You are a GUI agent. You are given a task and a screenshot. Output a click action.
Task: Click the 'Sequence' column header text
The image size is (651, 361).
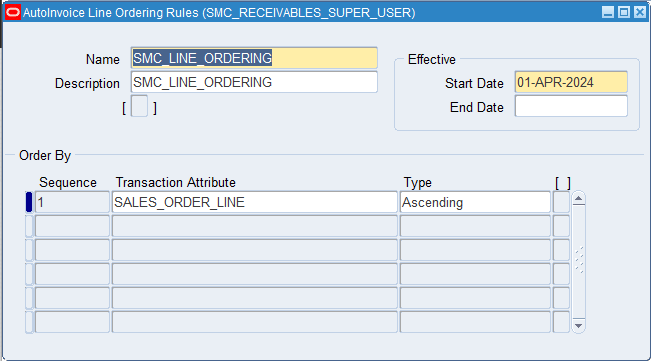pyautogui.click(x=68, y=183)
